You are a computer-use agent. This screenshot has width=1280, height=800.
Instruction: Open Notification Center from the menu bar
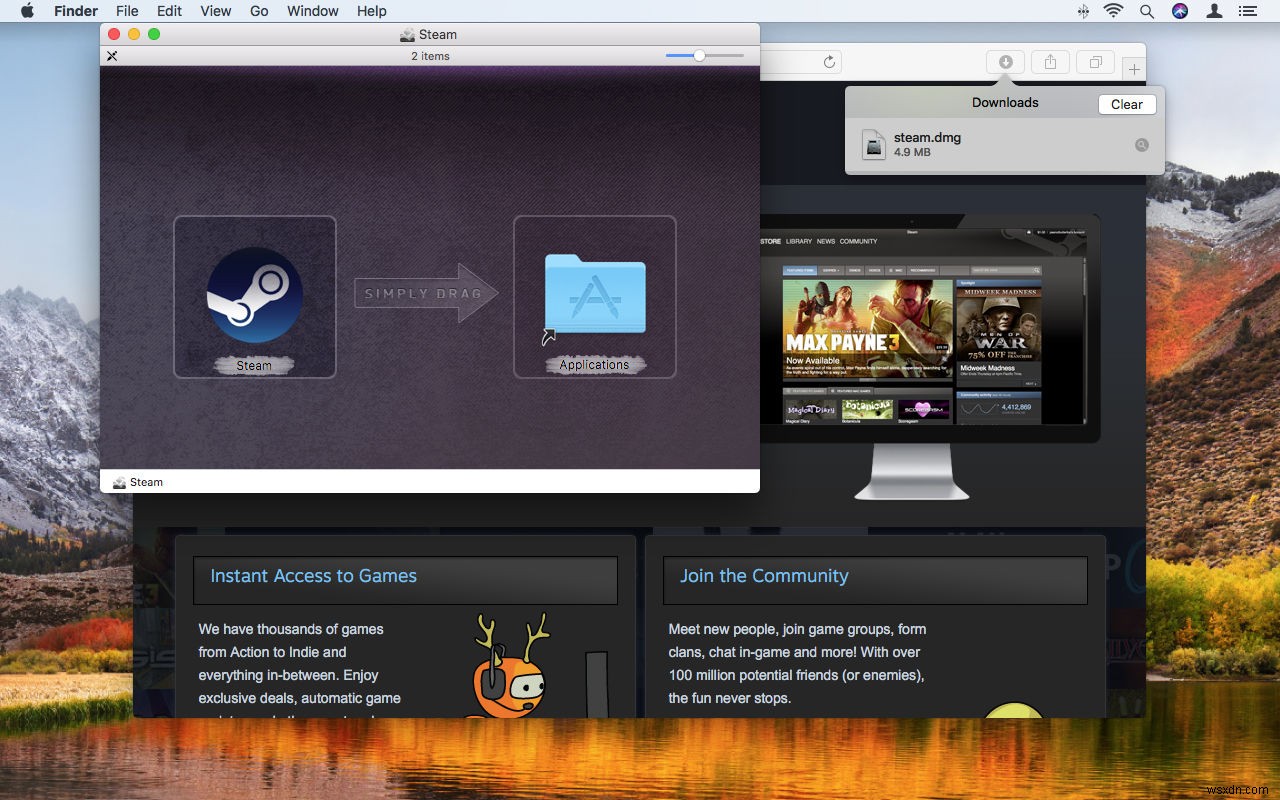pyautogui.click(x=1247, y=11)
